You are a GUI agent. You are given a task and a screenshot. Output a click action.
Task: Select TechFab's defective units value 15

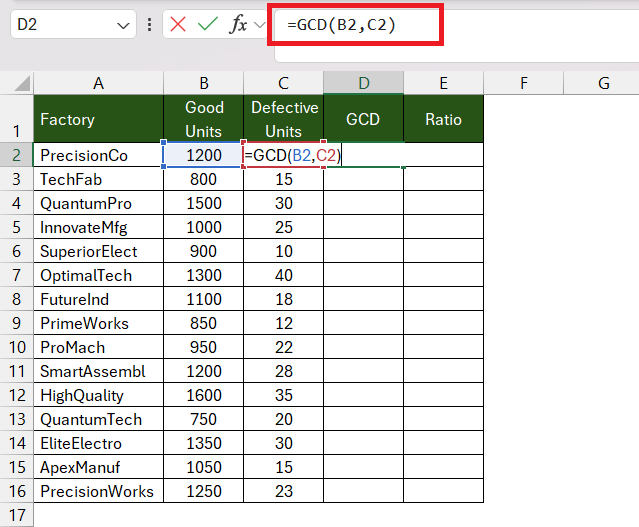284,179
